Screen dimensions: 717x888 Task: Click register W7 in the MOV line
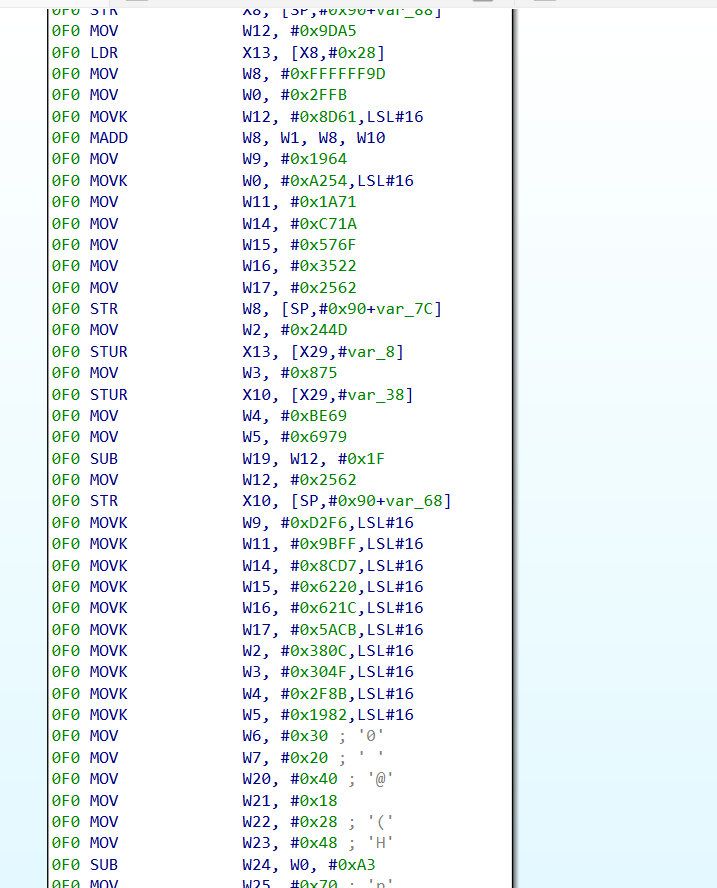coord(252,758)
